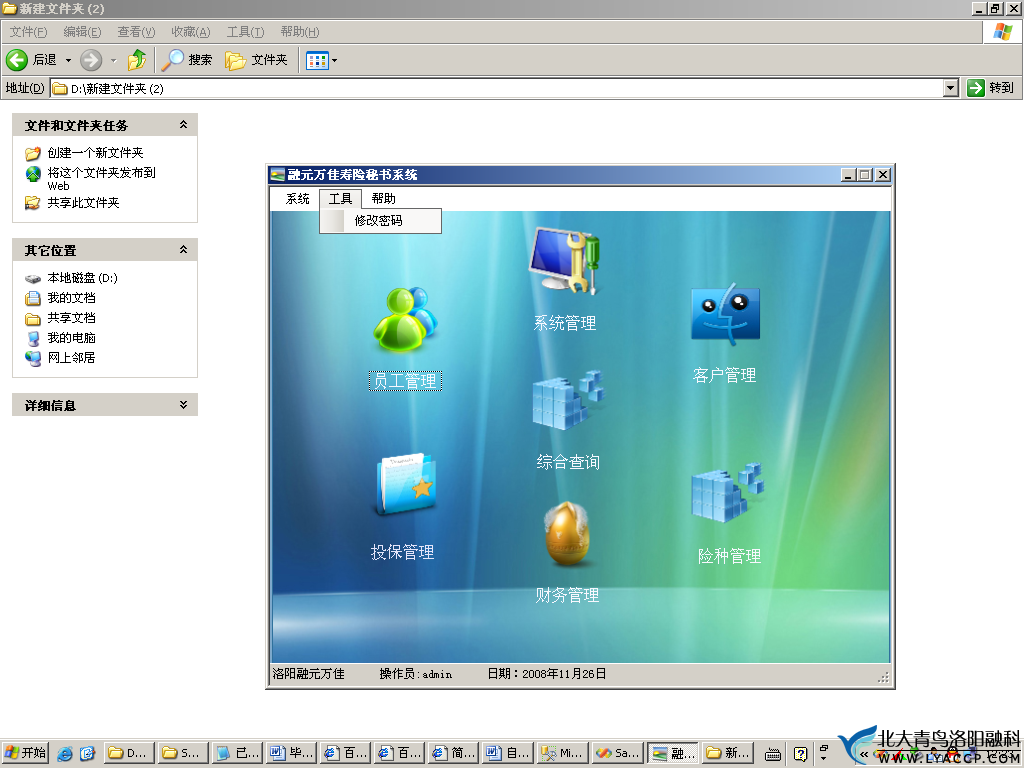
Task: Open 共享文档 link
Action: click(71, 318)
